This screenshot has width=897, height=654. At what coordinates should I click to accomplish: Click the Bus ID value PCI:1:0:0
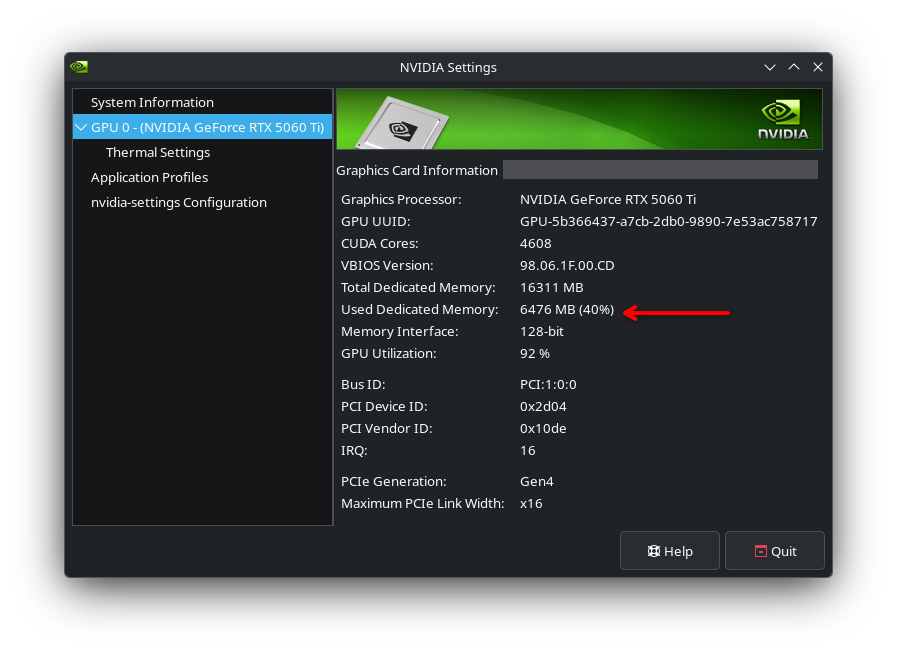548,385
